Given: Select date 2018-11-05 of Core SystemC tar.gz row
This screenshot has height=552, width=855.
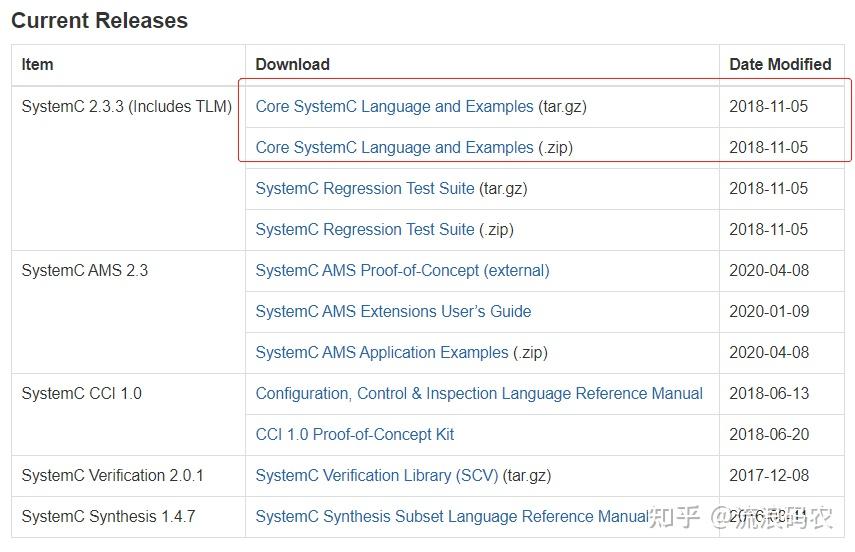Looking at the screenshot, I should pyautogui.click(x=768, y=106).
